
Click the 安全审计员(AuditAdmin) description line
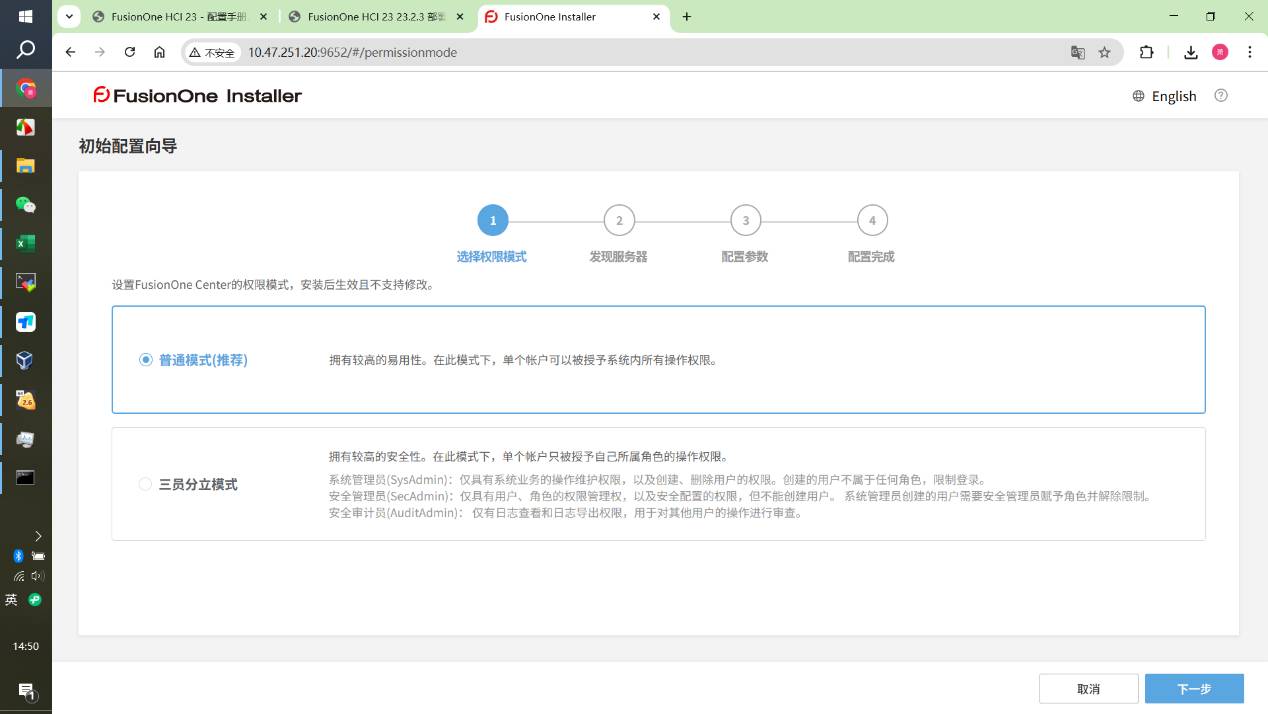566,513
